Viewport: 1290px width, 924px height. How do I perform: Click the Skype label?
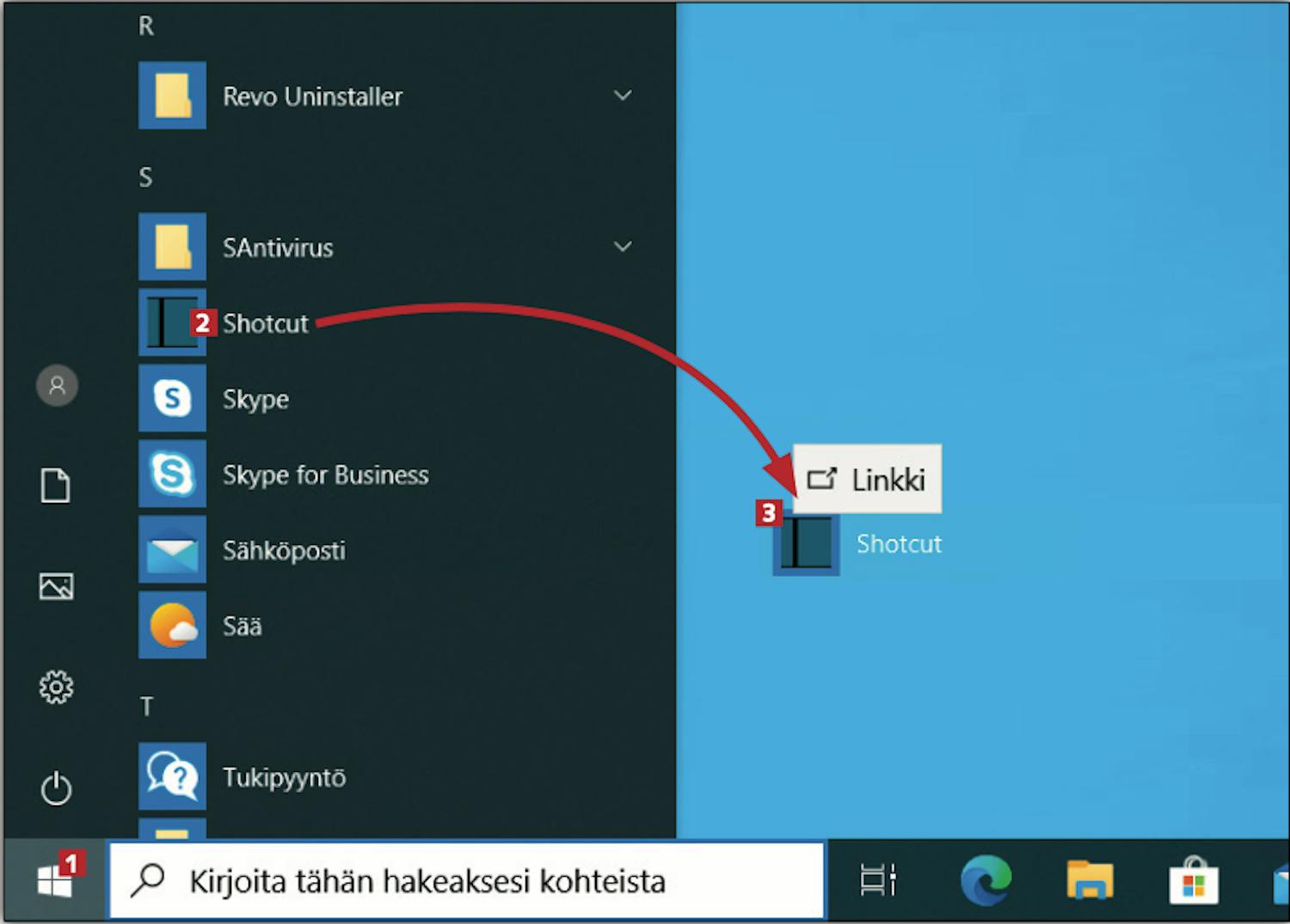[255, 400]
